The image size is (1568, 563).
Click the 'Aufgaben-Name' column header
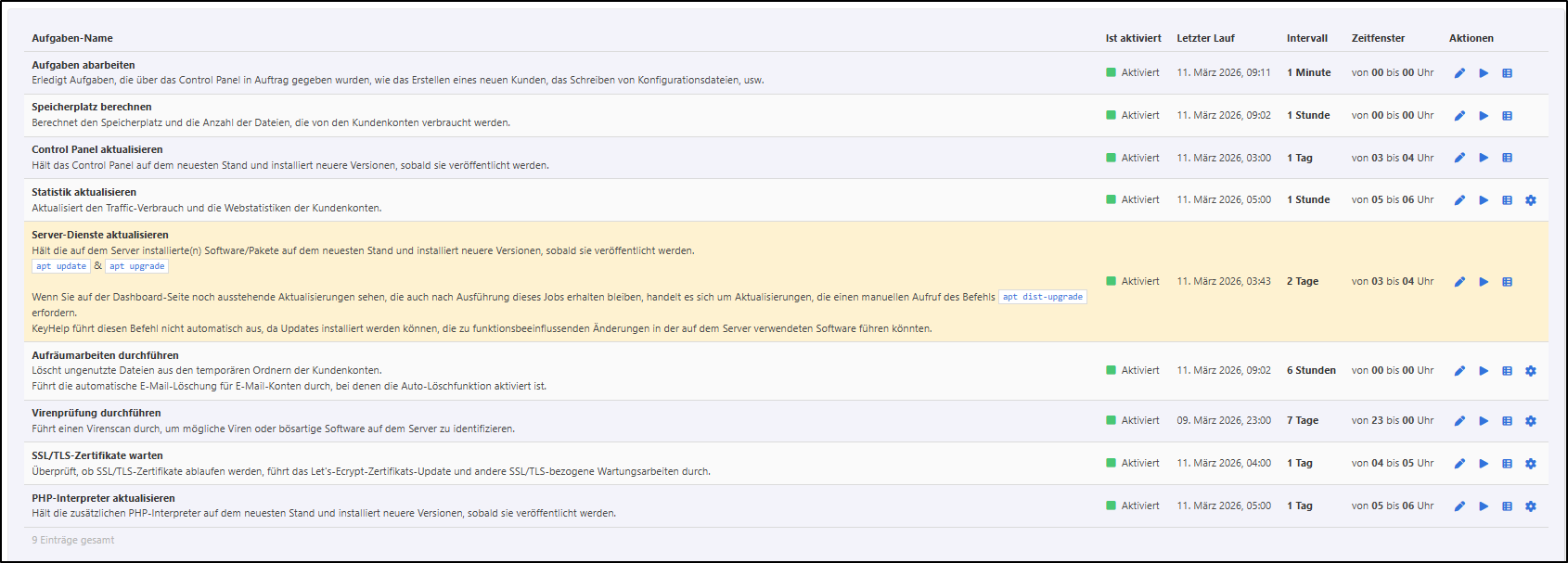click(x=72, y=38)
